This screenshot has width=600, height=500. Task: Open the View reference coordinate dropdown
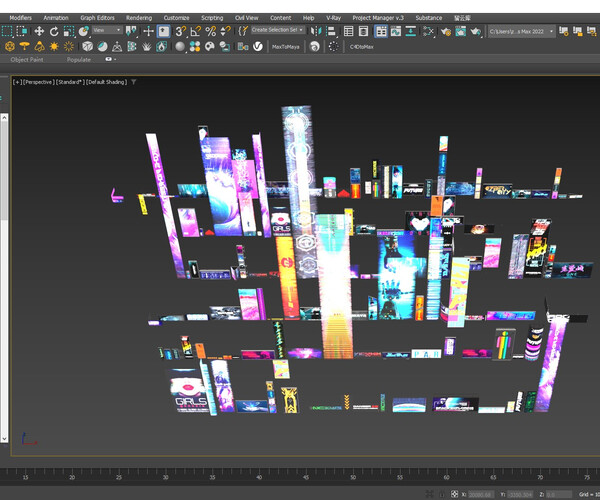pos(107,30)
